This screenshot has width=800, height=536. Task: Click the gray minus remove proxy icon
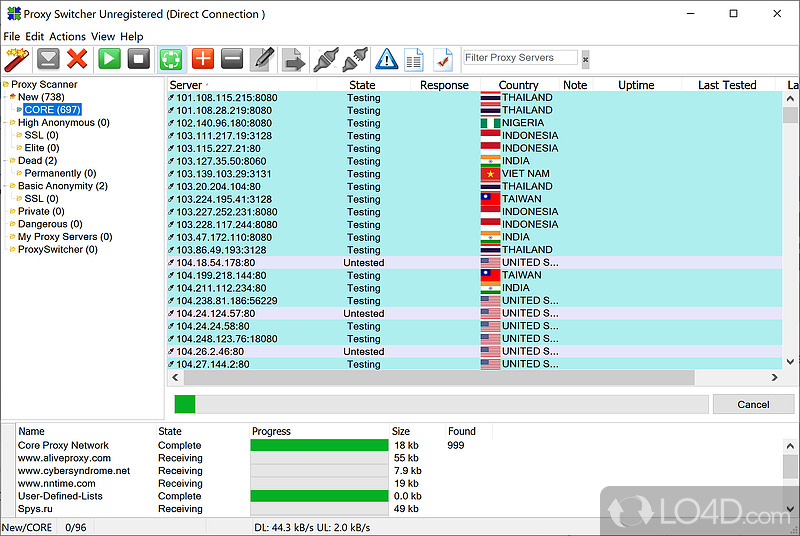coord(232,59)
